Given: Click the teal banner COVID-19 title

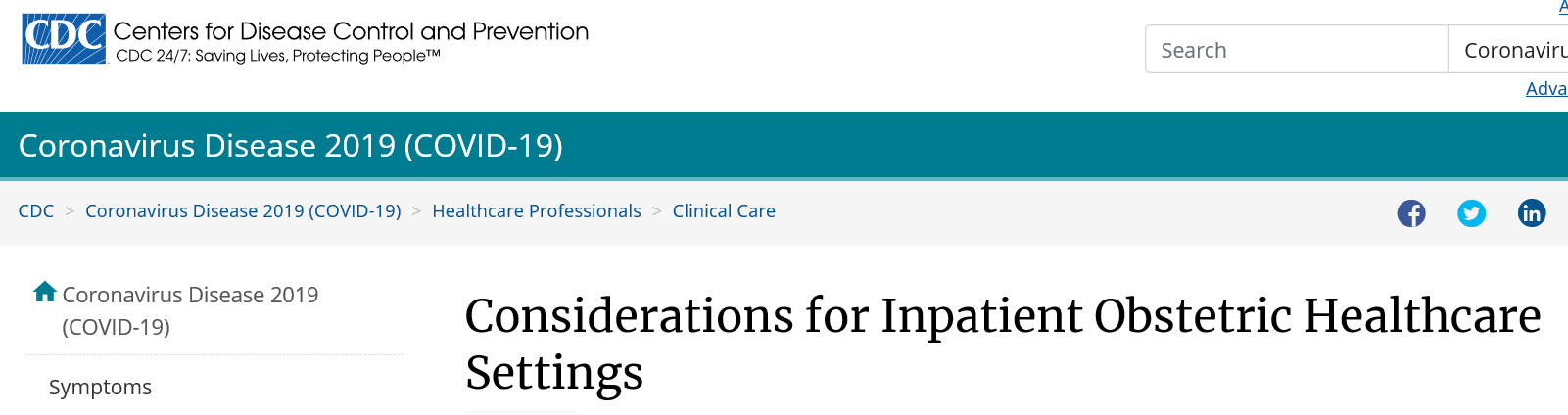Looking at the screenshot, I should pos(291,145).
